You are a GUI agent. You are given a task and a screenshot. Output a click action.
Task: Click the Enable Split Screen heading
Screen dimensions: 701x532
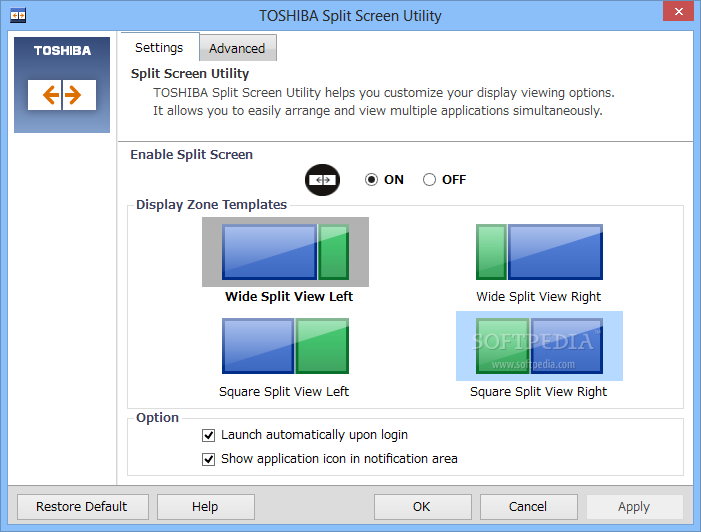tap(191, 155)
